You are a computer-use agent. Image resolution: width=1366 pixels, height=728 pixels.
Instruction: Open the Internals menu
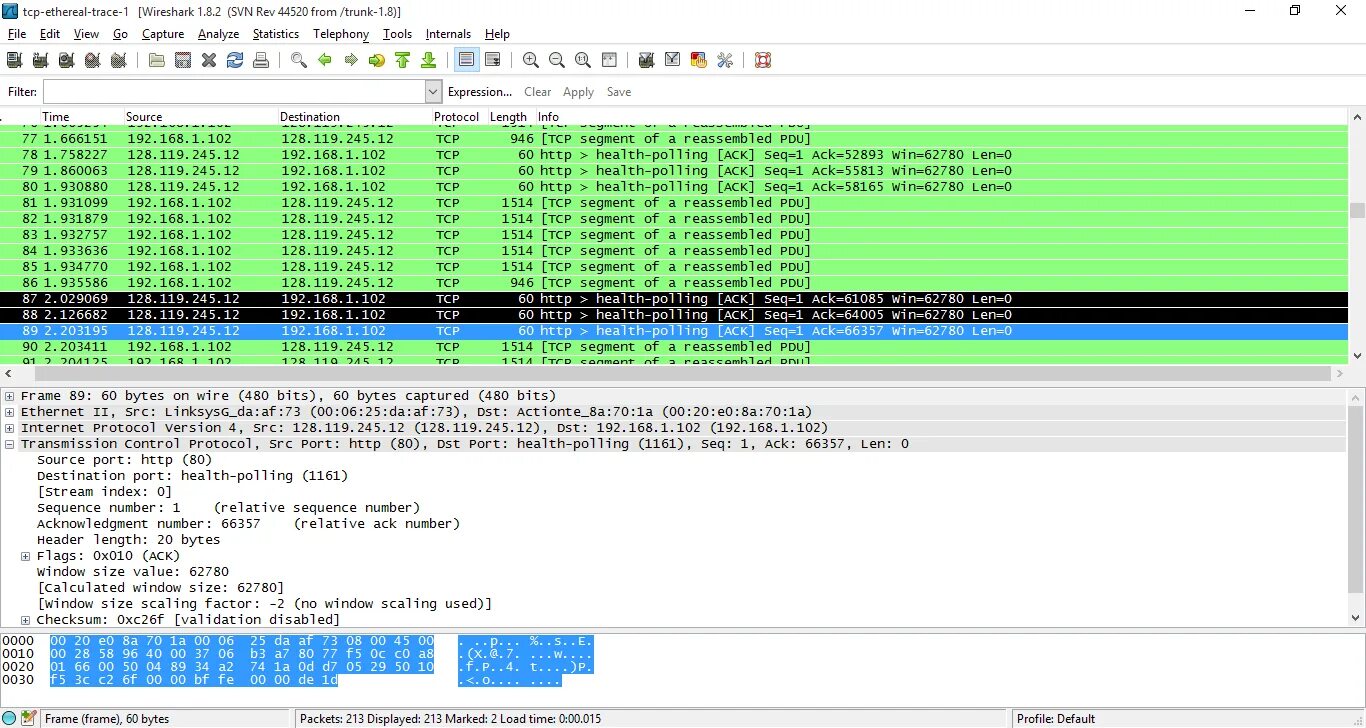448,34
